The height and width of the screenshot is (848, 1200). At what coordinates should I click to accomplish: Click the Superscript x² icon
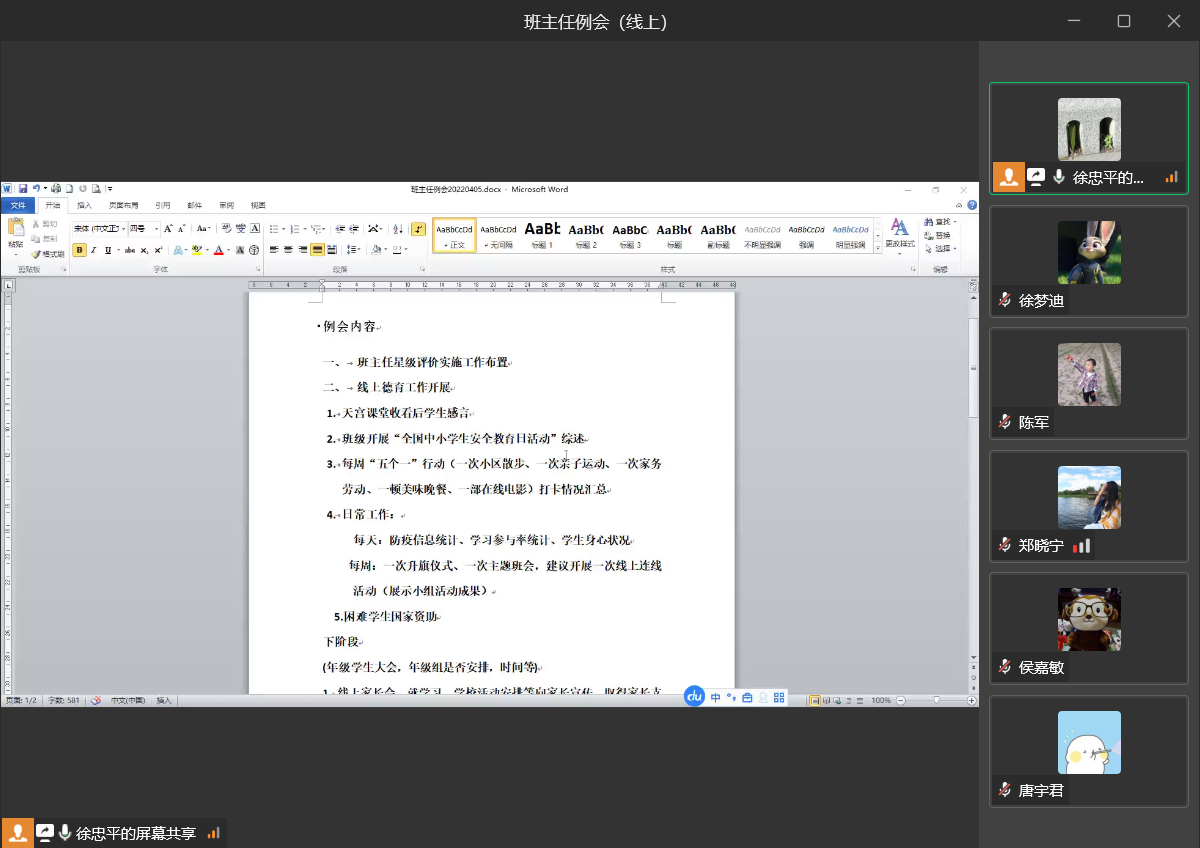(158, 250)
